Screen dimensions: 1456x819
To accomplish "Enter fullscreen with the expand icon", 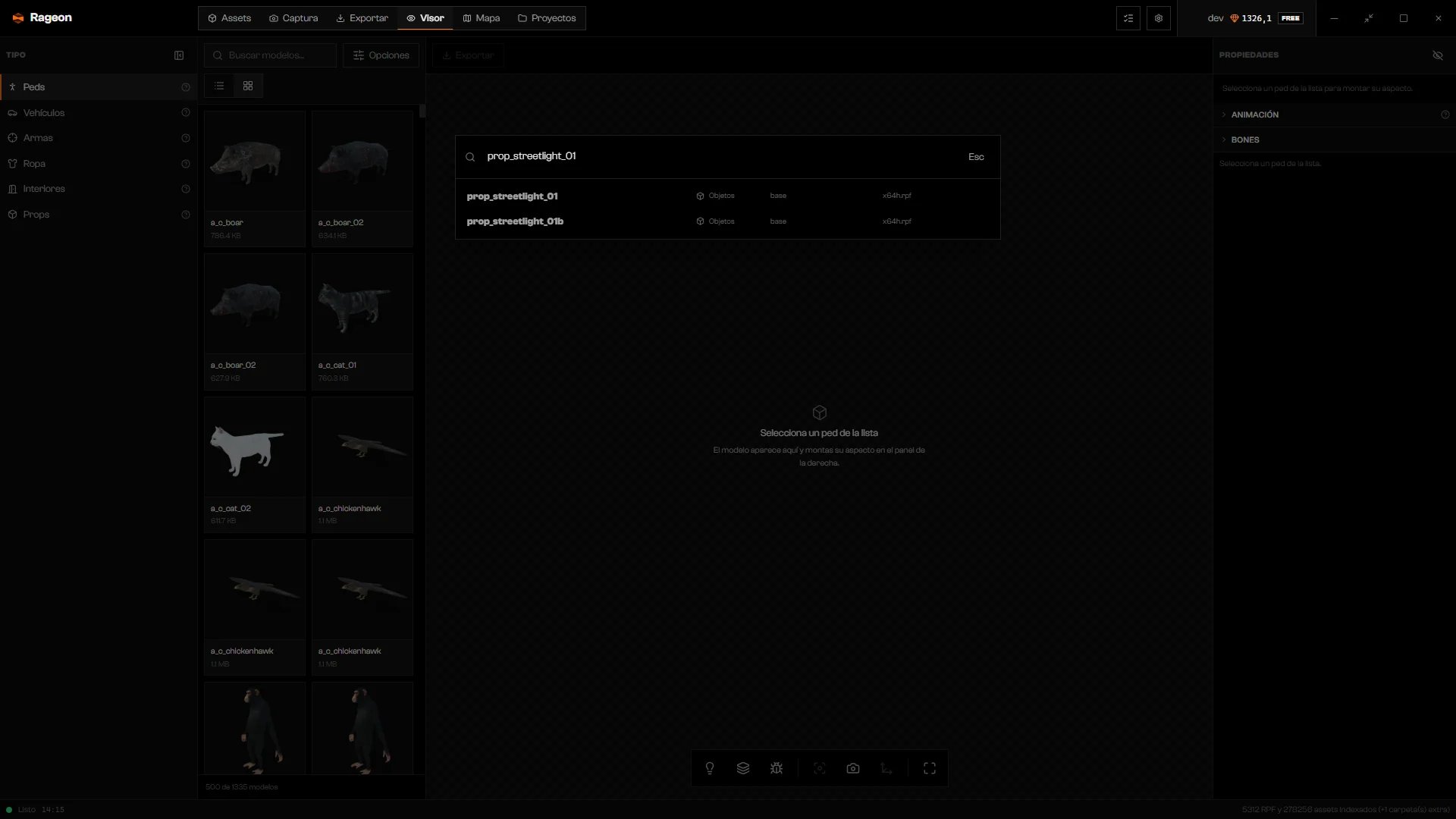I will [x=930, y=768].
